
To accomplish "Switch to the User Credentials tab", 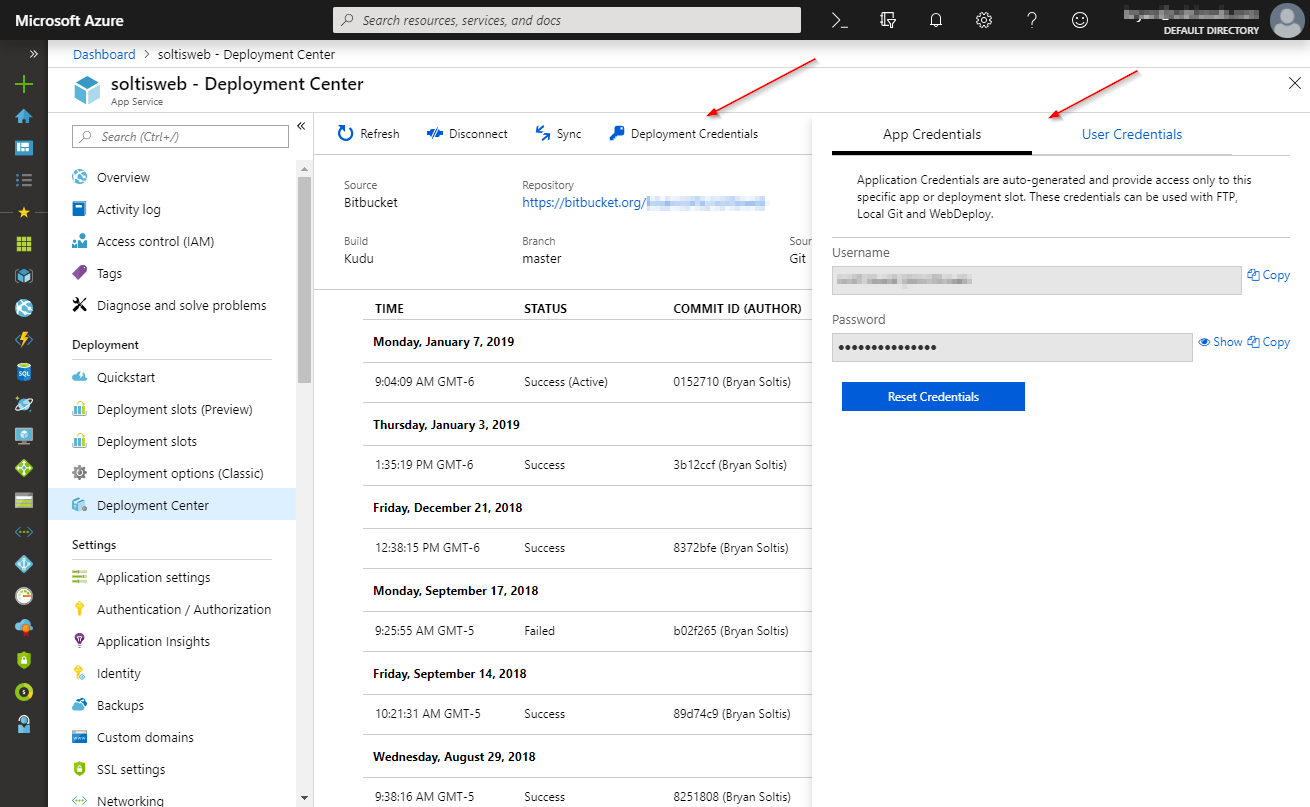I will tap(1131, 135).
